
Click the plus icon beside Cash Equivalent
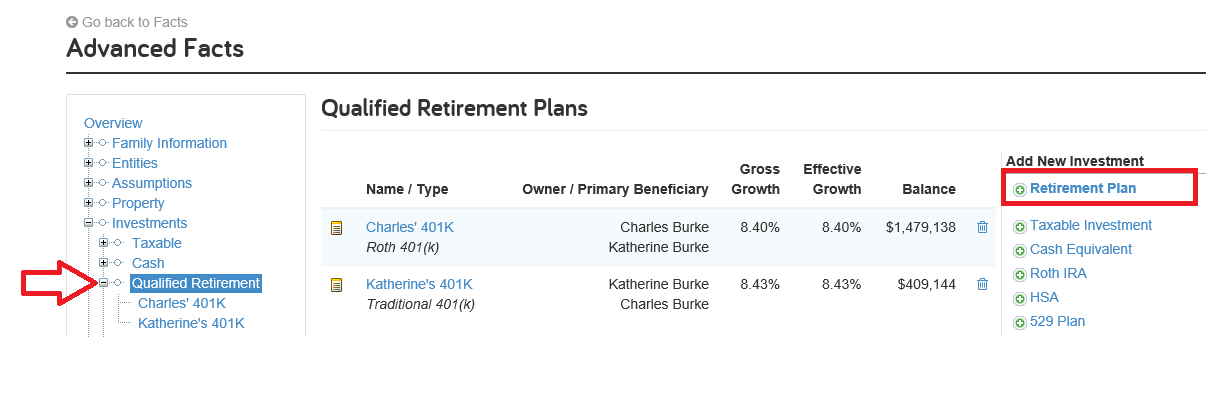click(1020, 251)
